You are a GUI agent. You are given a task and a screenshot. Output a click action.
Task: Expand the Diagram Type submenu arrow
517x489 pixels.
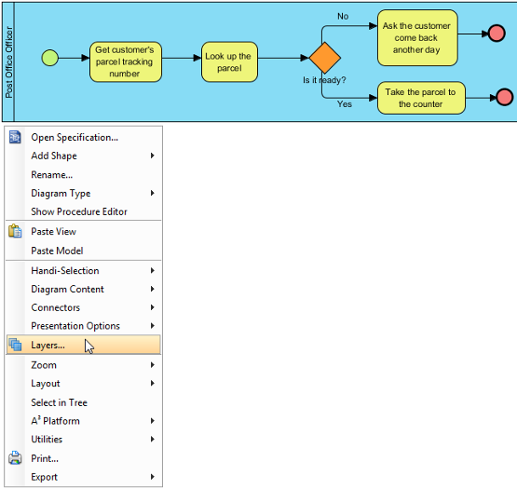(x=152, y=193)
